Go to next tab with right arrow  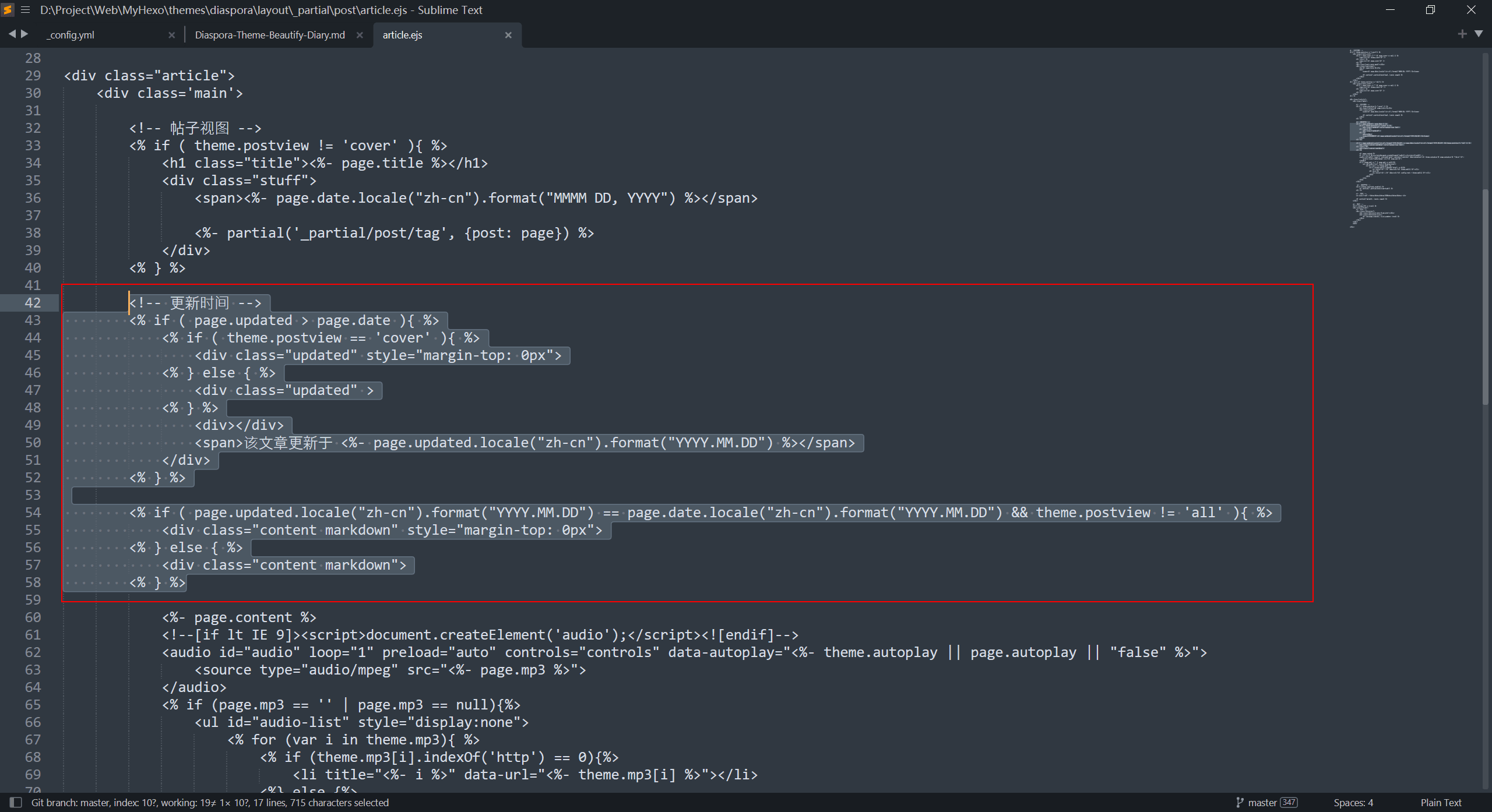(24, 34)
